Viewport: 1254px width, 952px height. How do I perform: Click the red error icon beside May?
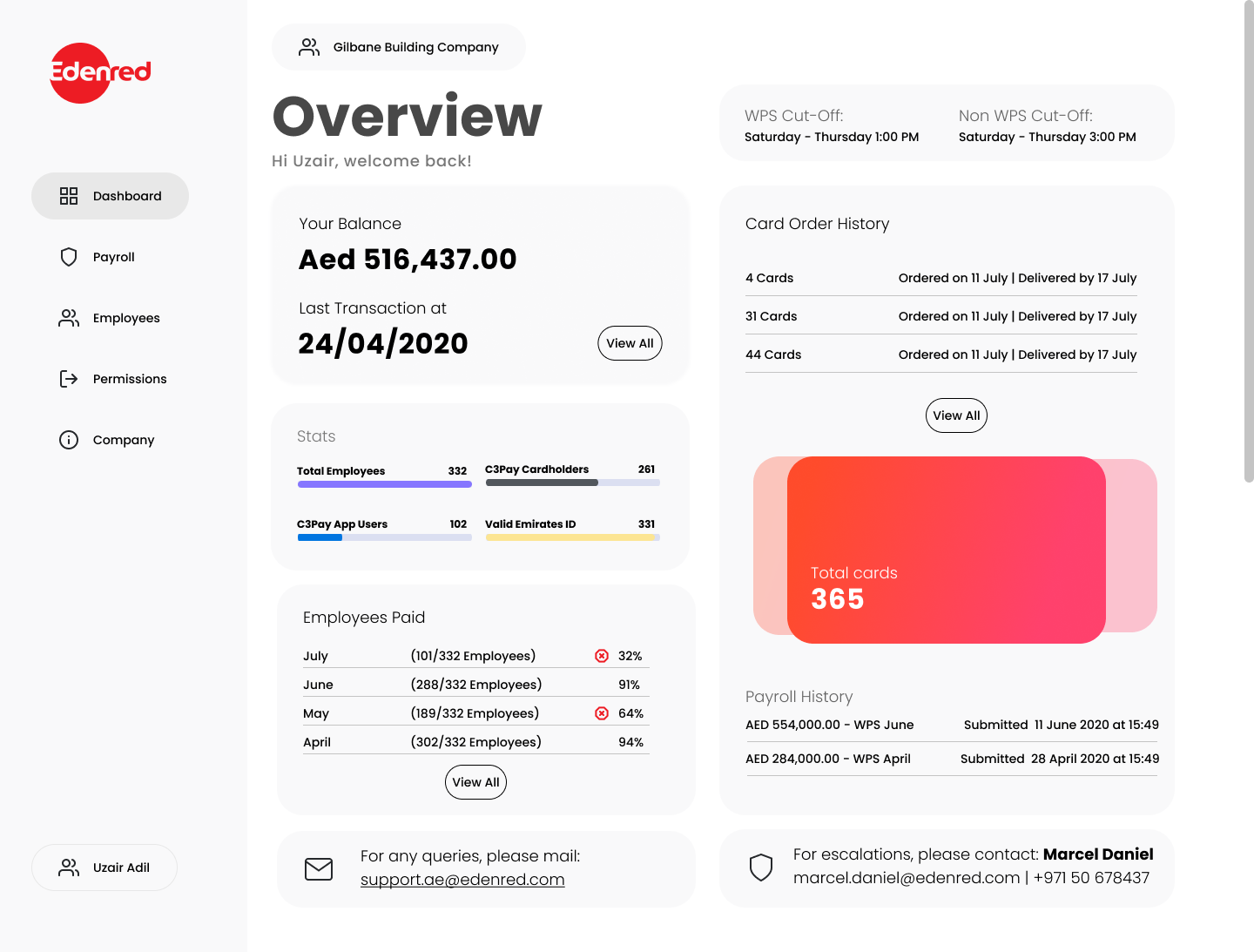coord(602,713)
